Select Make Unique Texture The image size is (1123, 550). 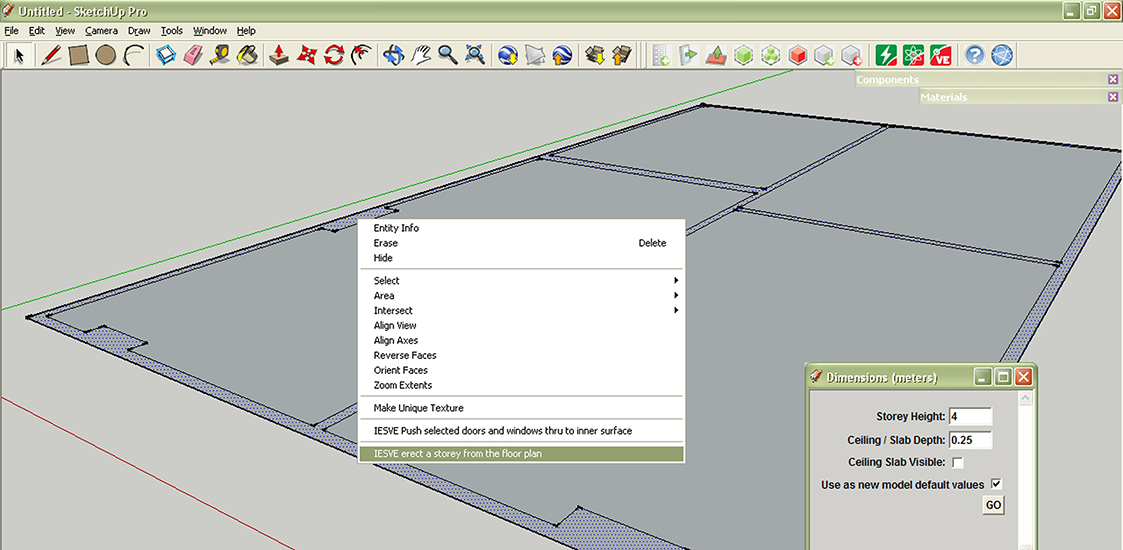pyautogui.click(x=521, y=408)
